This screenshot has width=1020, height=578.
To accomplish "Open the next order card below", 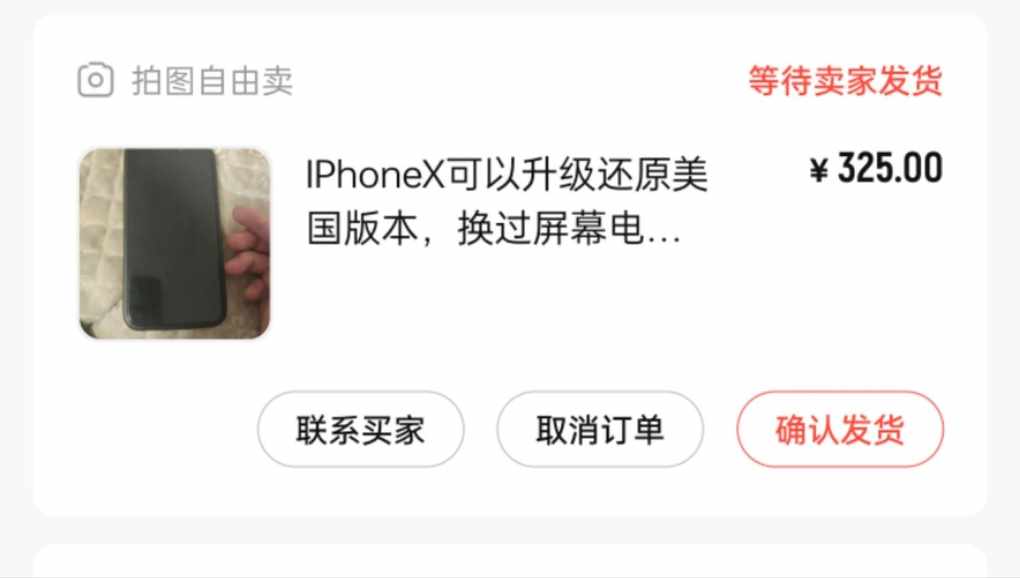I will (x=510, y=560).
